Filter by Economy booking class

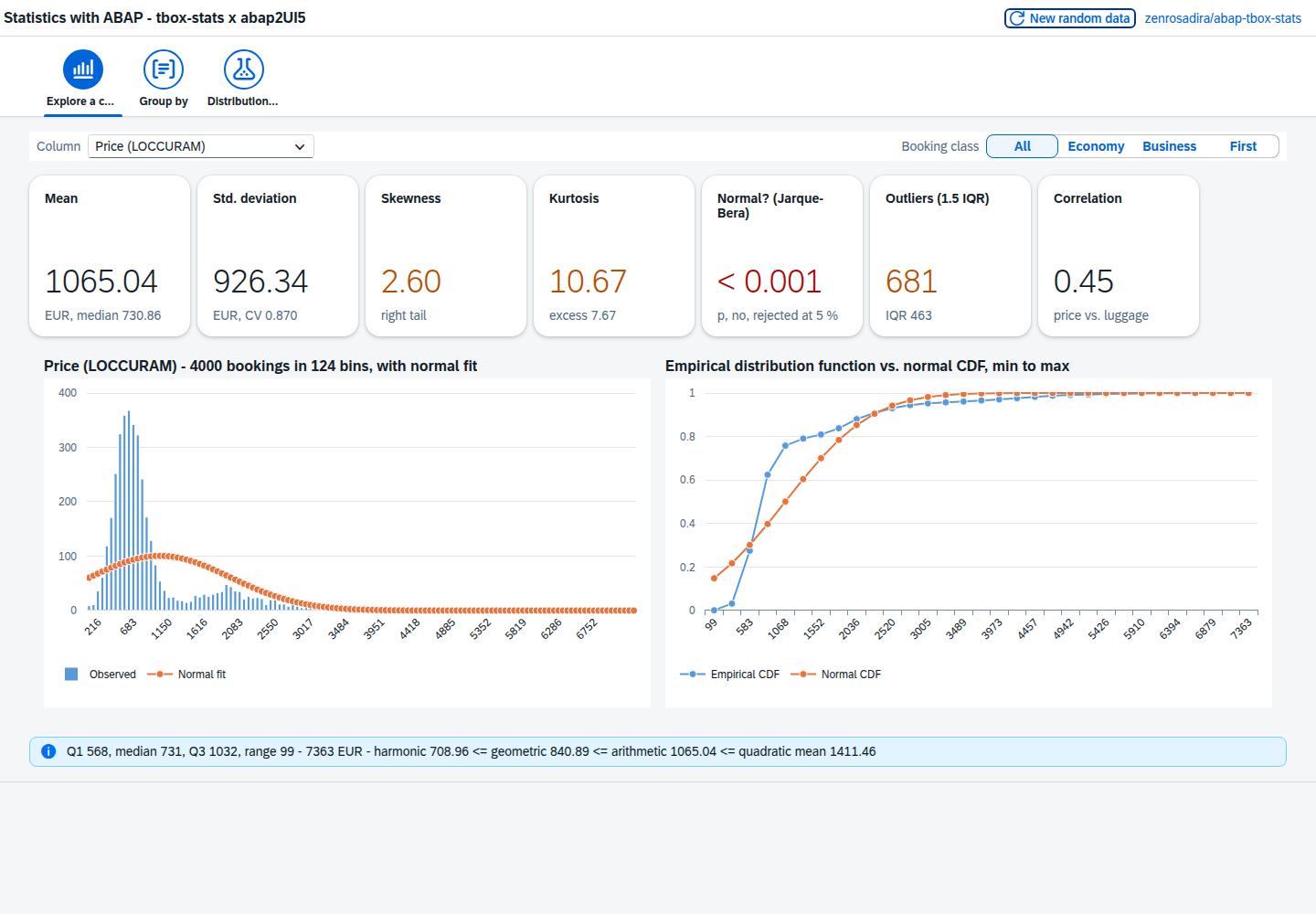1096,146
